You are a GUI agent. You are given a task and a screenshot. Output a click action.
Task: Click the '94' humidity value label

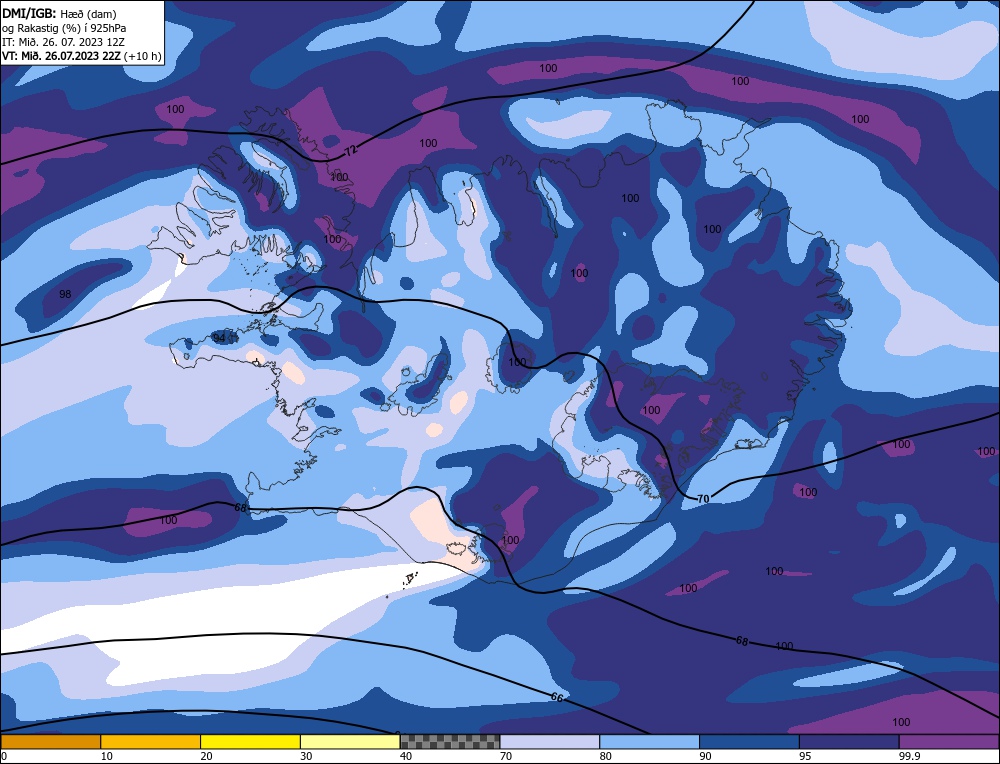tap(219, 337)
